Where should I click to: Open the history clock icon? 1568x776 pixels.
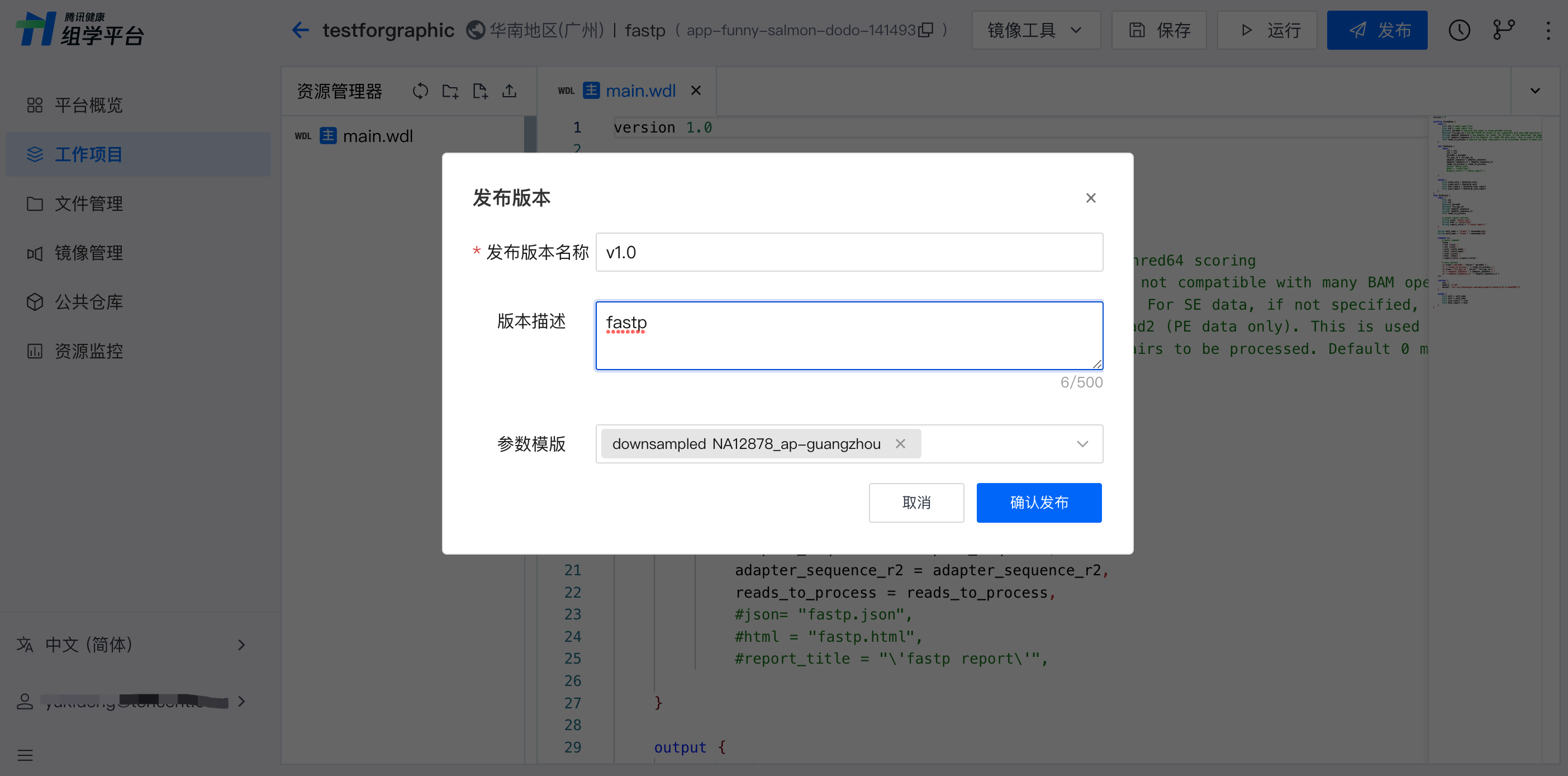pyautogui.click(x=1458, y=30)
